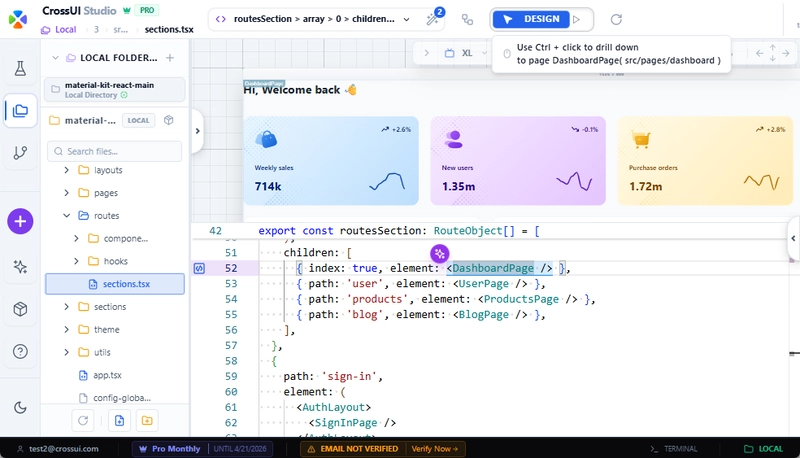Screen dimensions: 800x458
Task: Click ProductsPage in line 54
Action: click(x=521, y=299)
